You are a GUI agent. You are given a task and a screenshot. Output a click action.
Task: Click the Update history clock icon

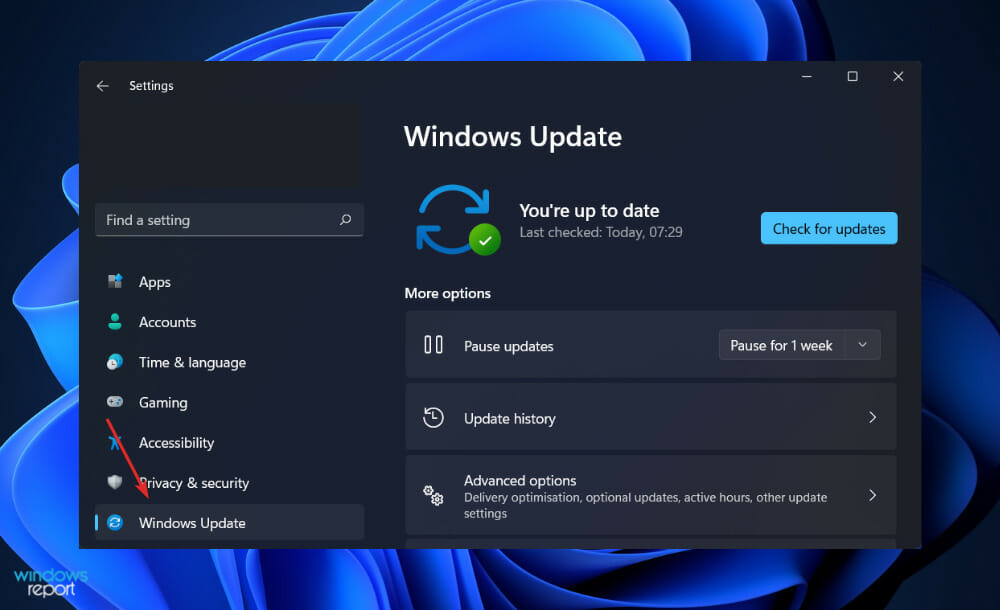coord(433,418)
